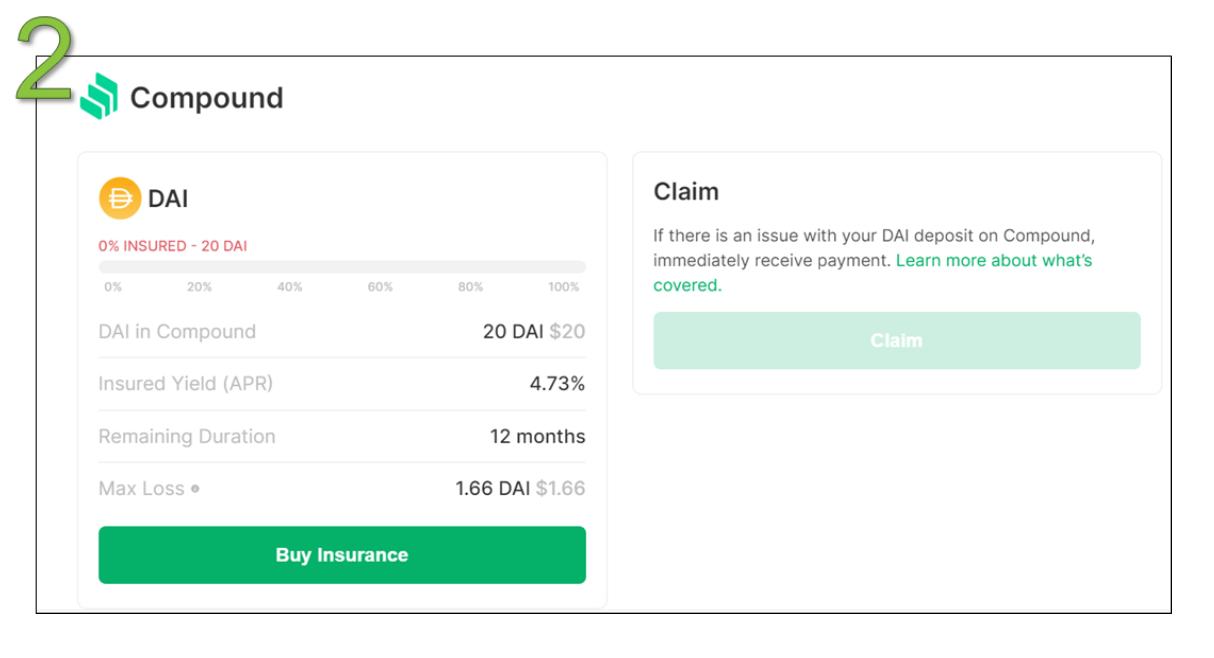Select the 80% mark on the scale
The image size is (1214, 658).
(470, 287)
